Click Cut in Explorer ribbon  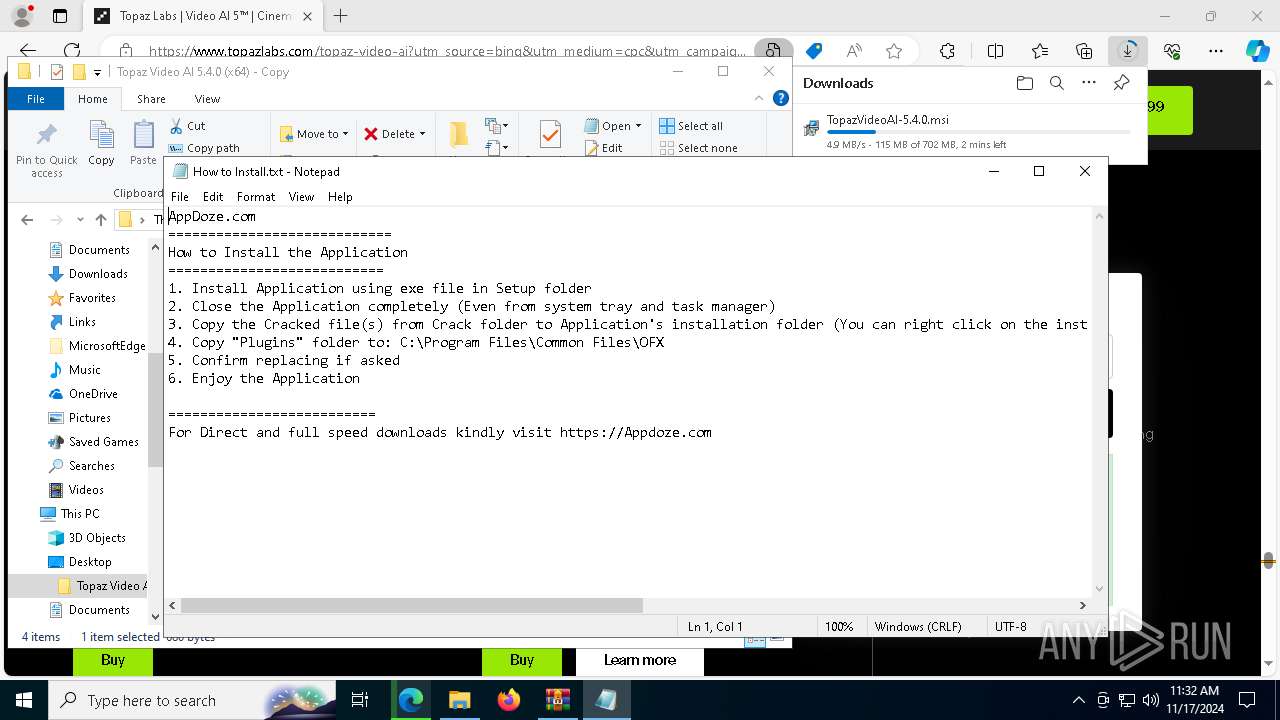point(187,126)
